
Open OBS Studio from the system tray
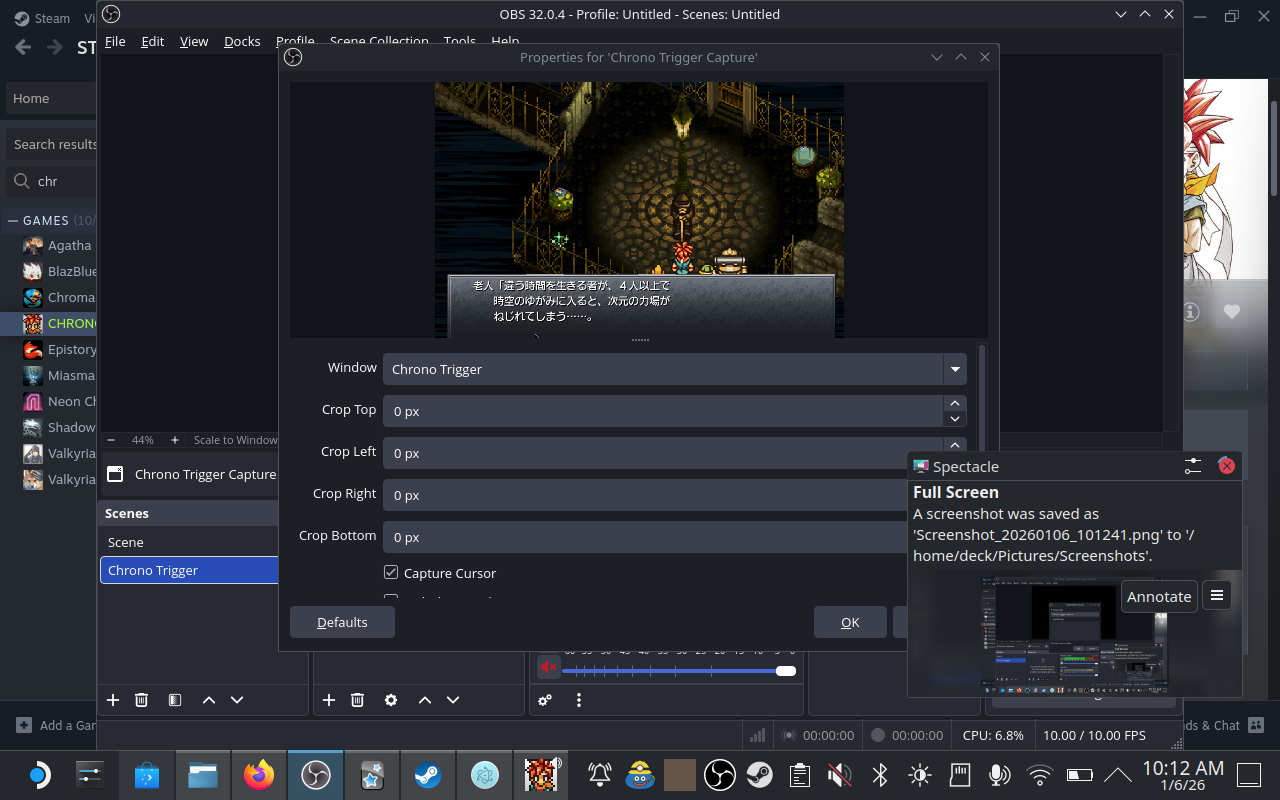pyautogui.click(x=720, y=774)
